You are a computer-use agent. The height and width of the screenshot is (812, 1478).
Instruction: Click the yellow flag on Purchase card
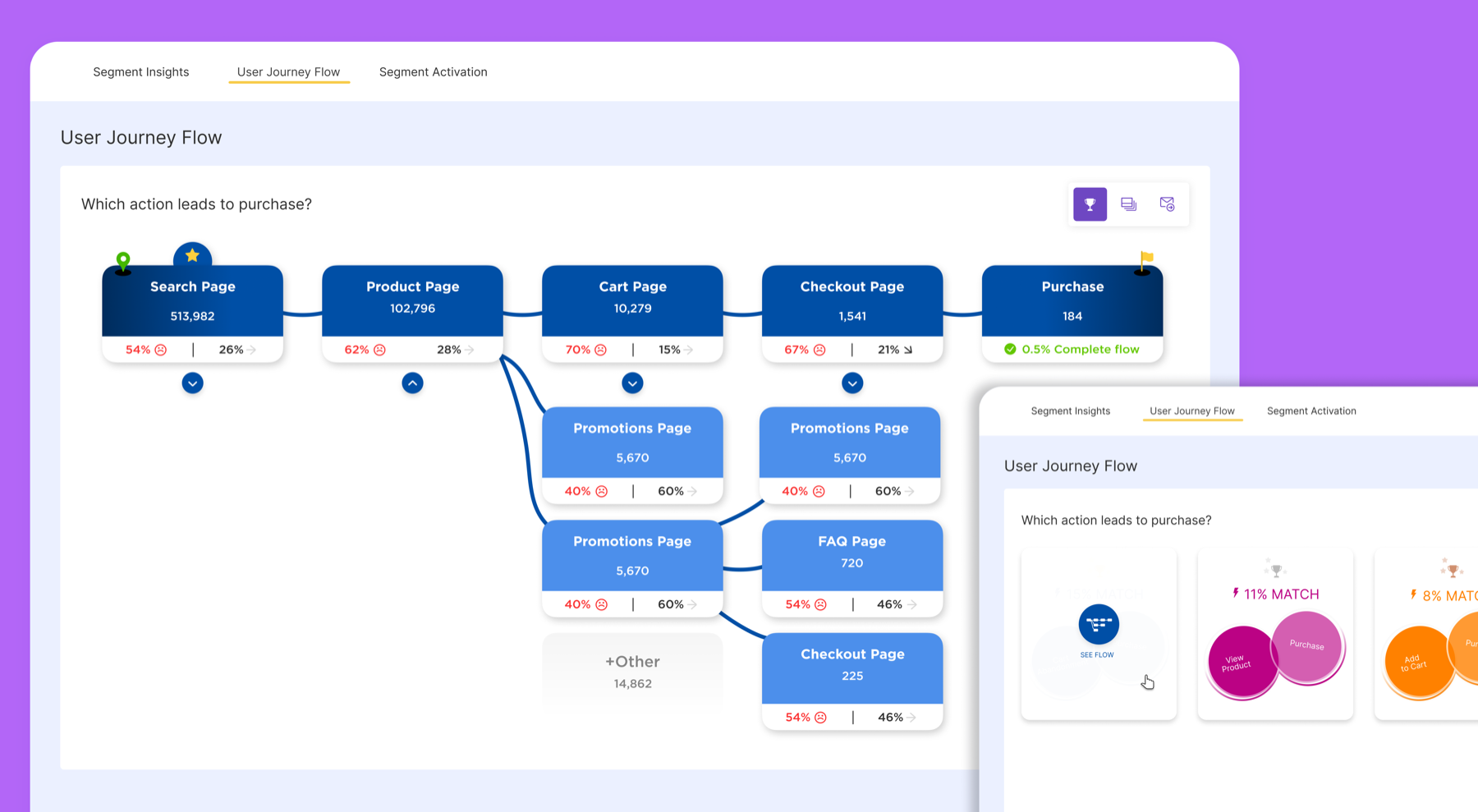pos(1146,259)
